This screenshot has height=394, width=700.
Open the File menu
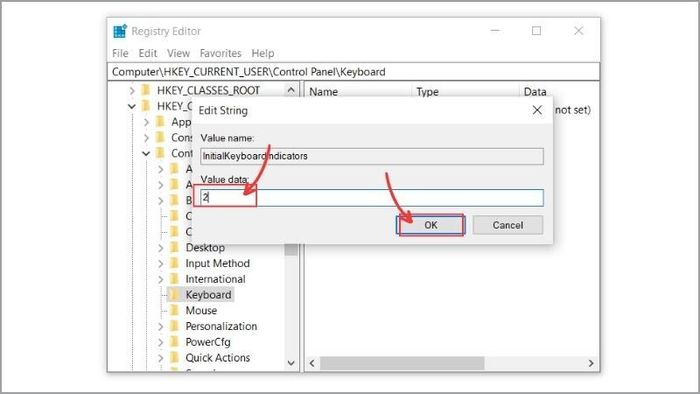click(120, 53)
